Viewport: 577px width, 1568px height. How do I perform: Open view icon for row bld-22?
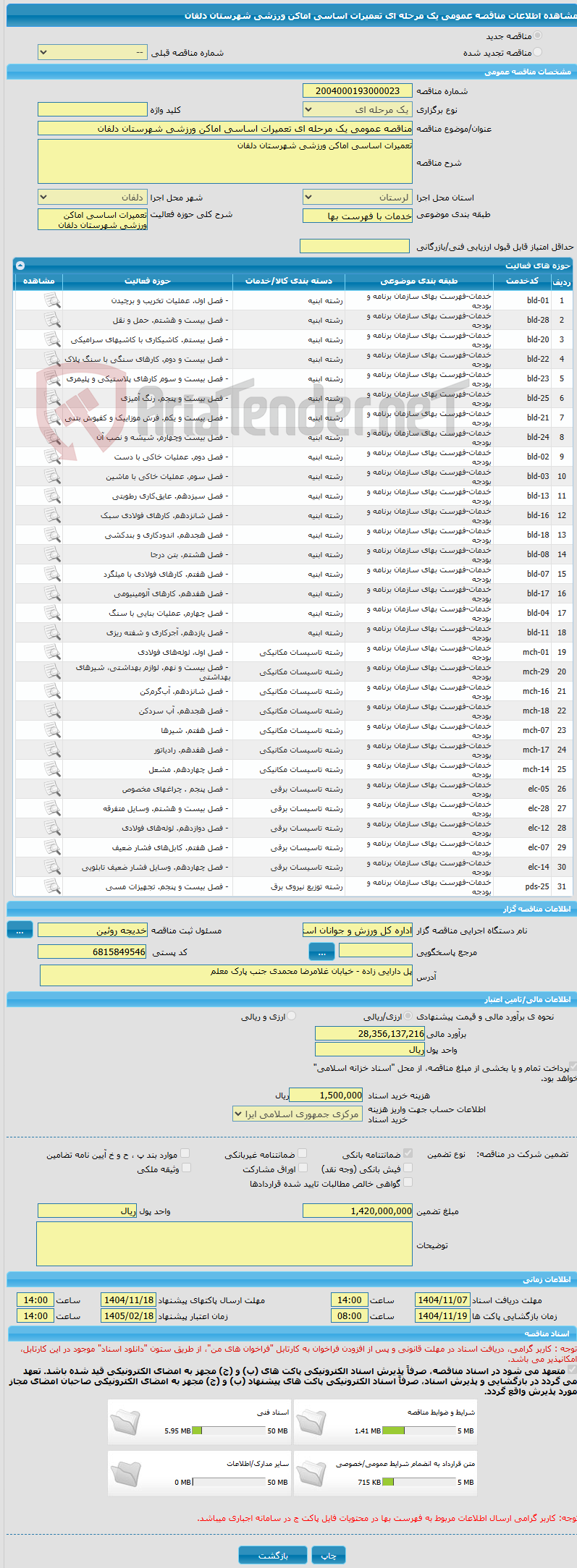point(52,359)
